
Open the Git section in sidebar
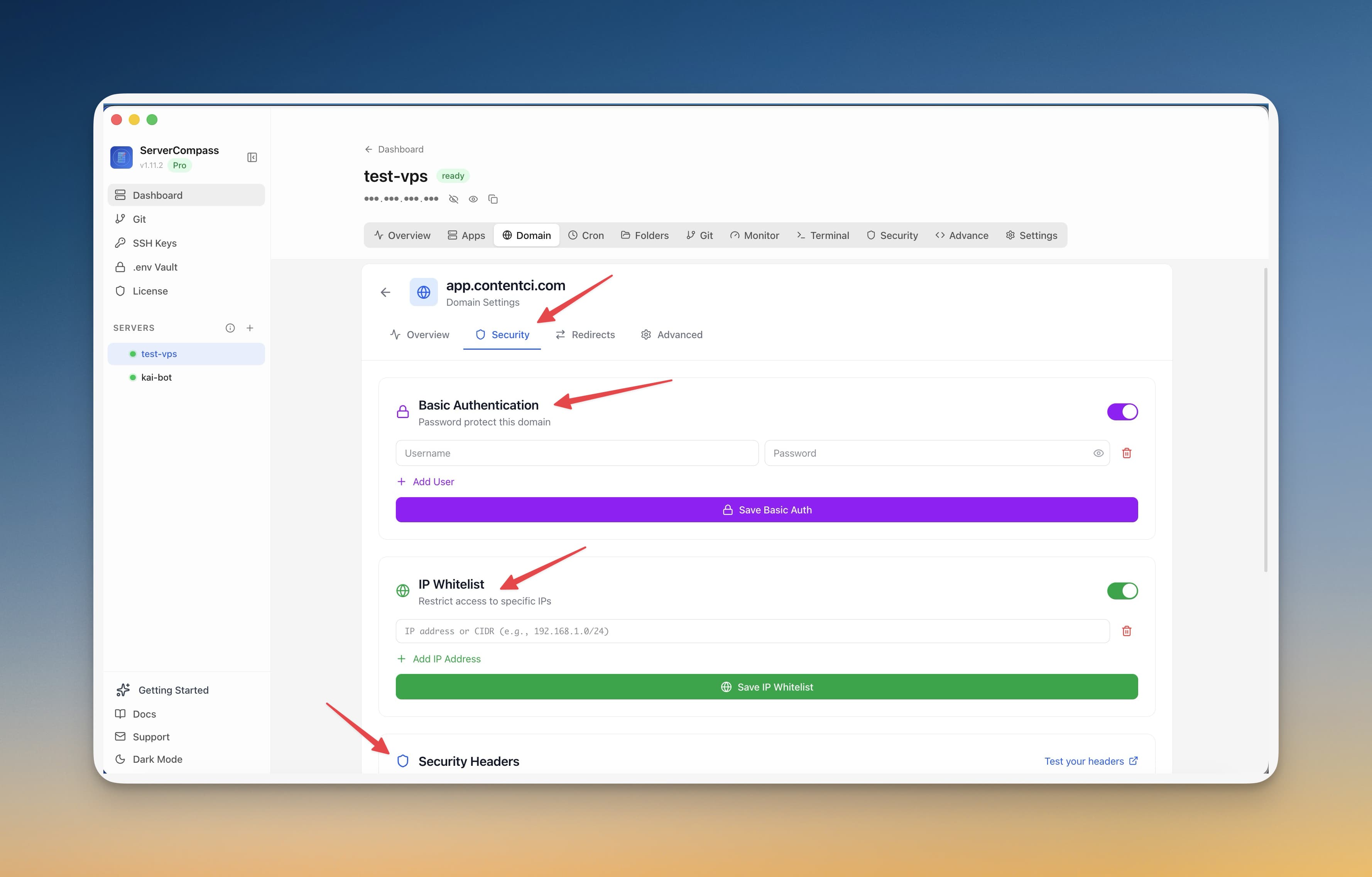click(140, 219)
